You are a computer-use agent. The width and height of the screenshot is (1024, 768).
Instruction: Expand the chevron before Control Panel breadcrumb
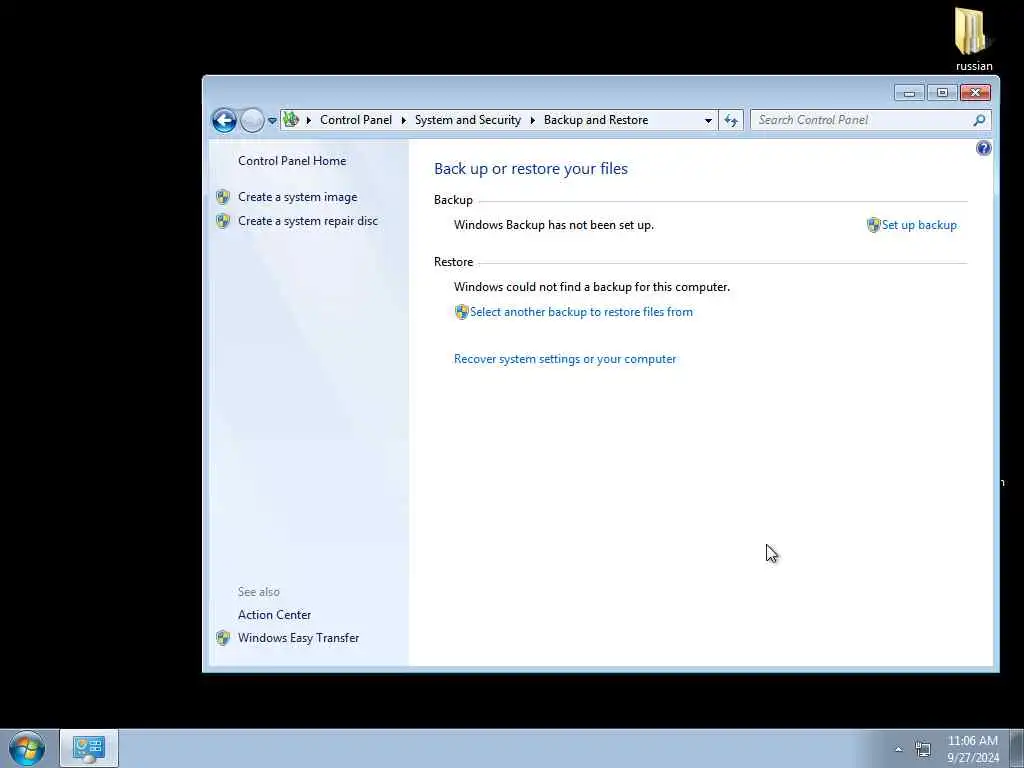click(x=308, y=120)
